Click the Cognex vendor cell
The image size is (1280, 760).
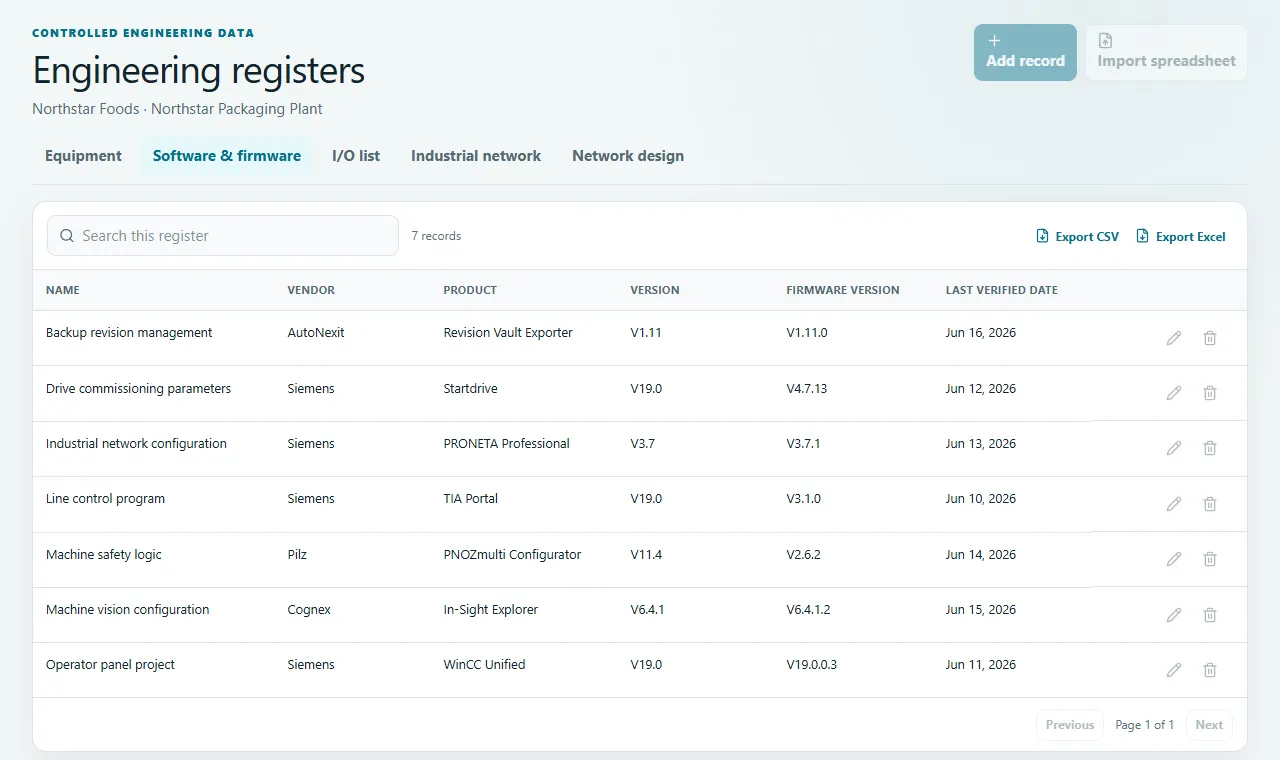pyautogui.click(x=309, y=610)
